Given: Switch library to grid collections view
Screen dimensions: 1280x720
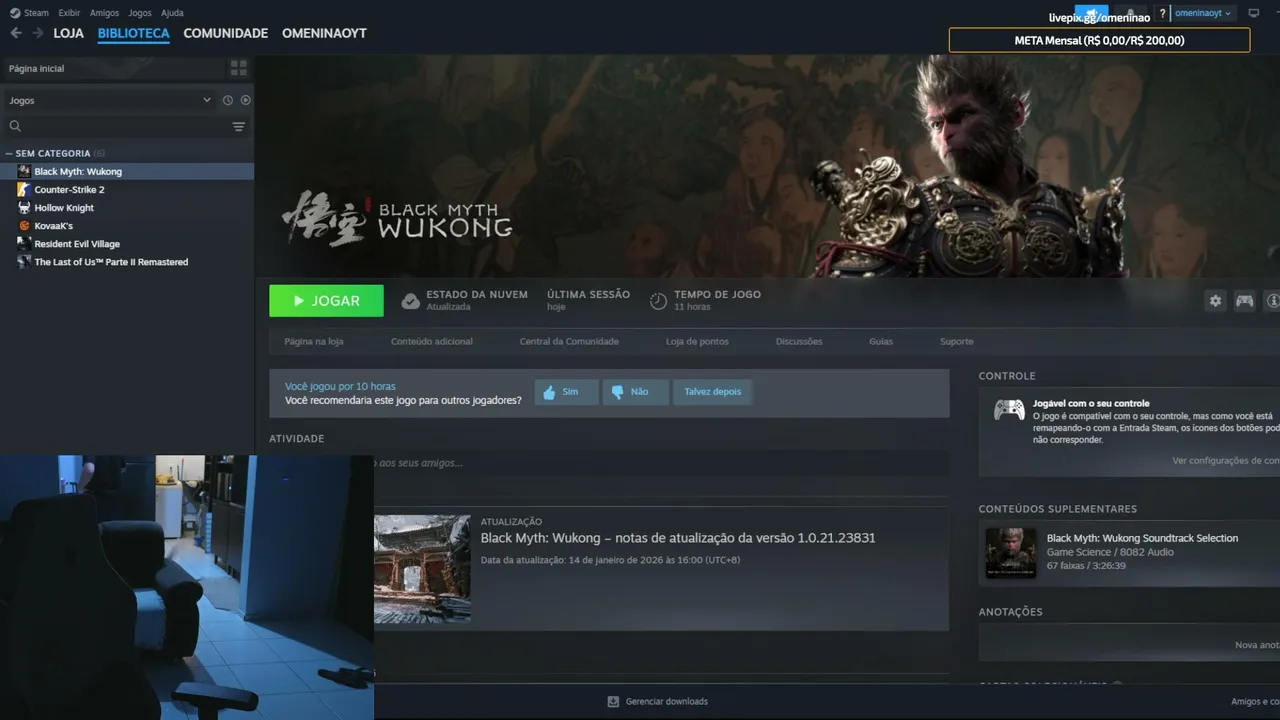Looking at the screenshot, I should point(238,68).
